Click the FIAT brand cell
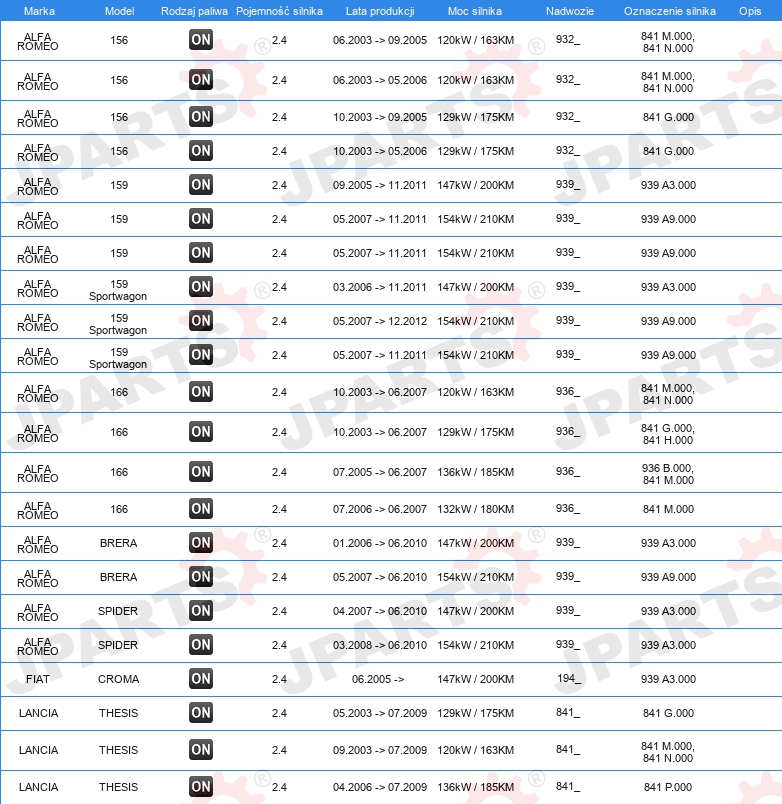This screenshot has height=804, width=782. 37,679
